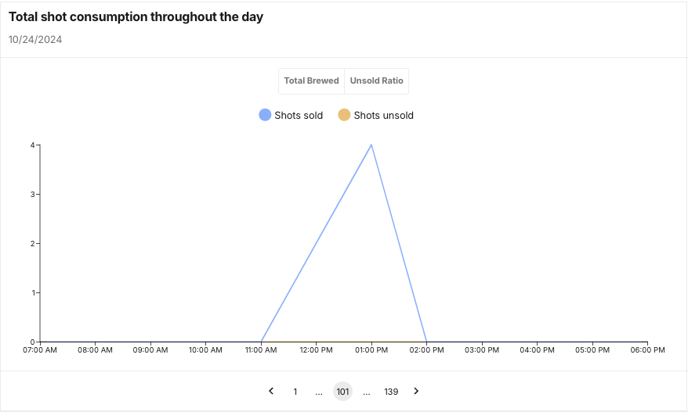Switch to Total Brewed view
The height and width of the screenshot is (412, 688).
pyautogui.click(x=312, y=81)
